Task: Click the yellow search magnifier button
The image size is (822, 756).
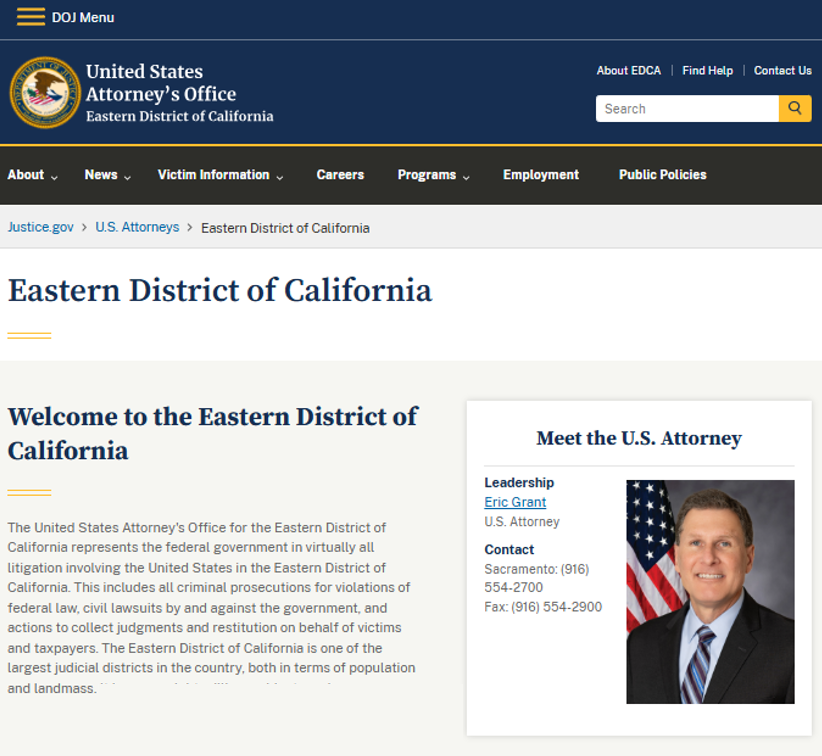Action: pyautogui.click(x=795, y=109)
